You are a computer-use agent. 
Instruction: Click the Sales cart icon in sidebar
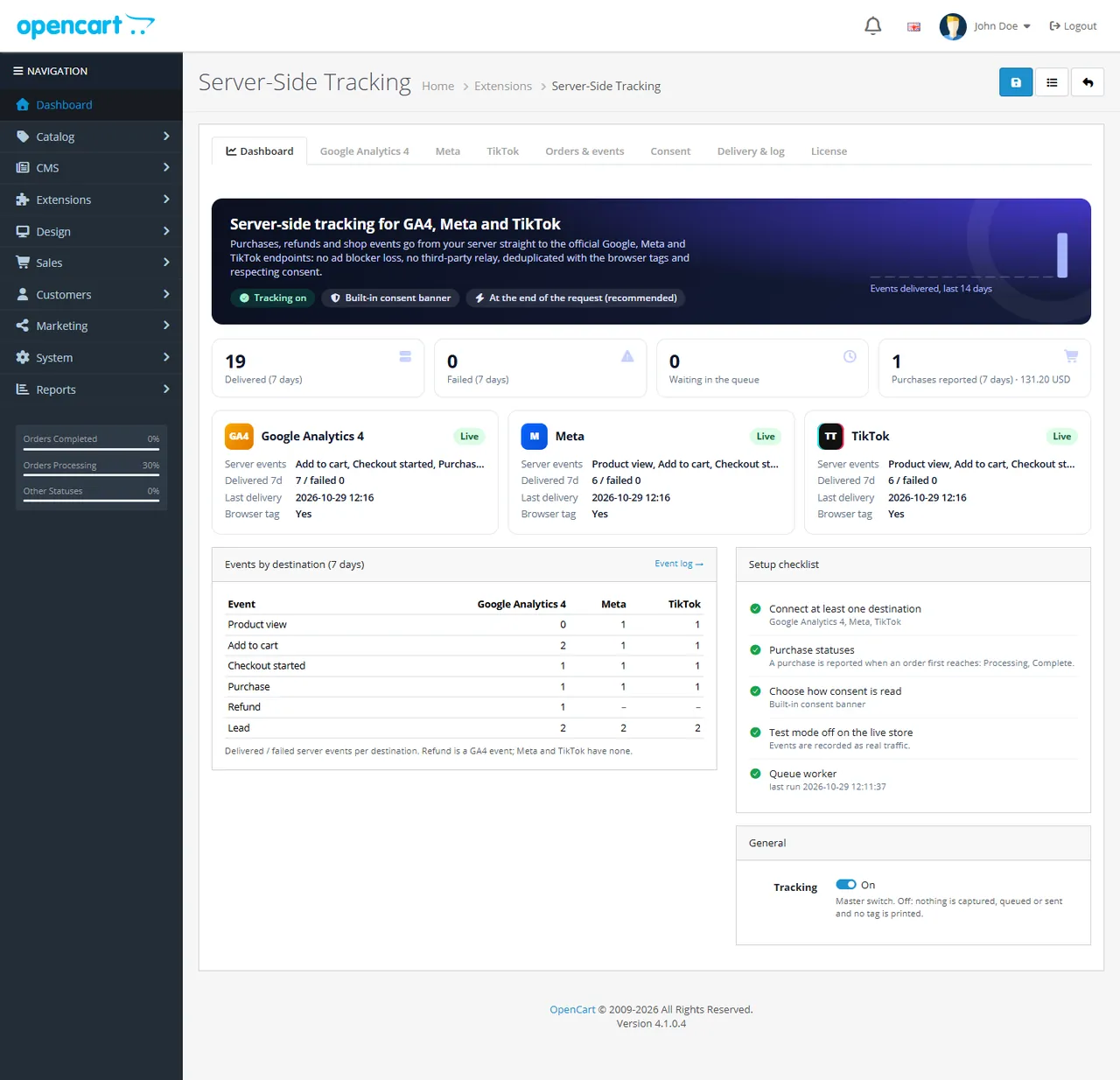(x=23, y=263)
